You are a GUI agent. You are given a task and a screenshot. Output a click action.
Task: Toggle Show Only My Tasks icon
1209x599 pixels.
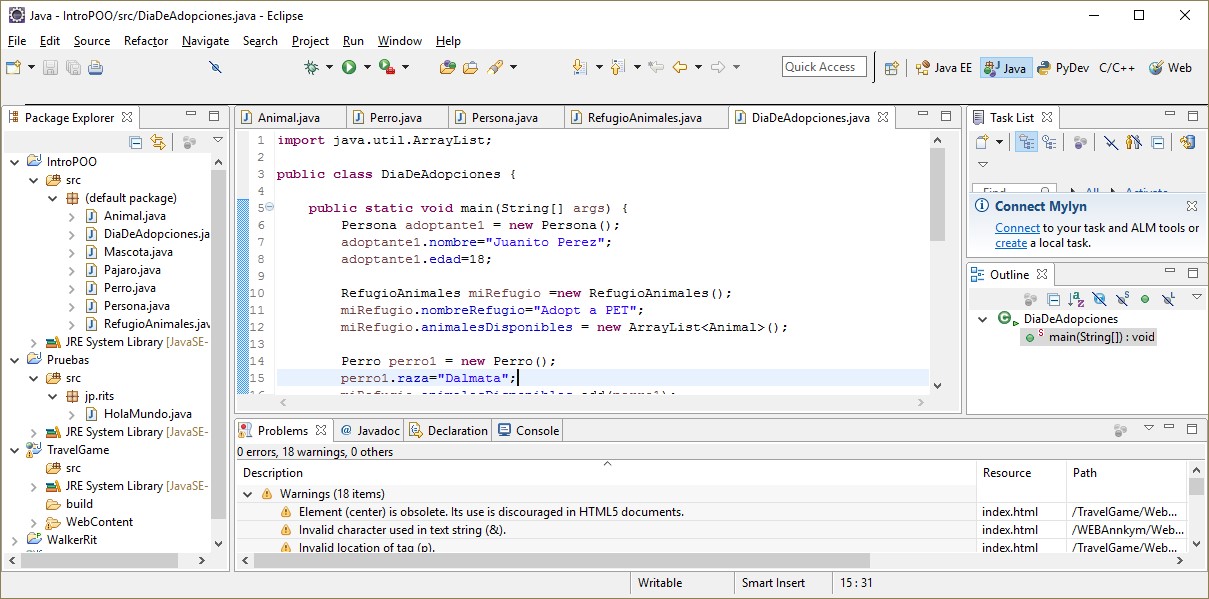[1133, 142]
